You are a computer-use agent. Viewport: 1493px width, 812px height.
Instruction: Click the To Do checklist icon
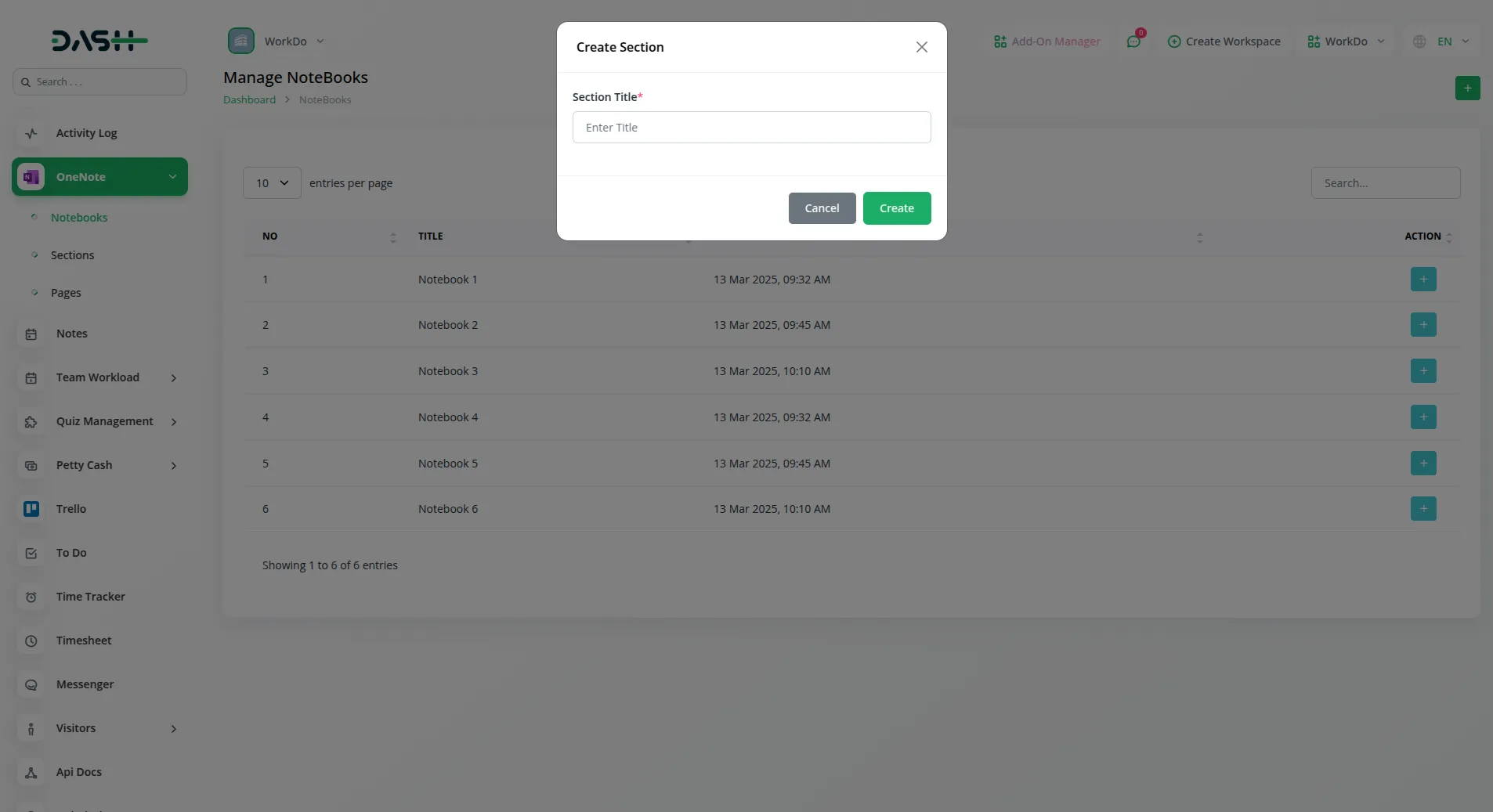(30, 553)
